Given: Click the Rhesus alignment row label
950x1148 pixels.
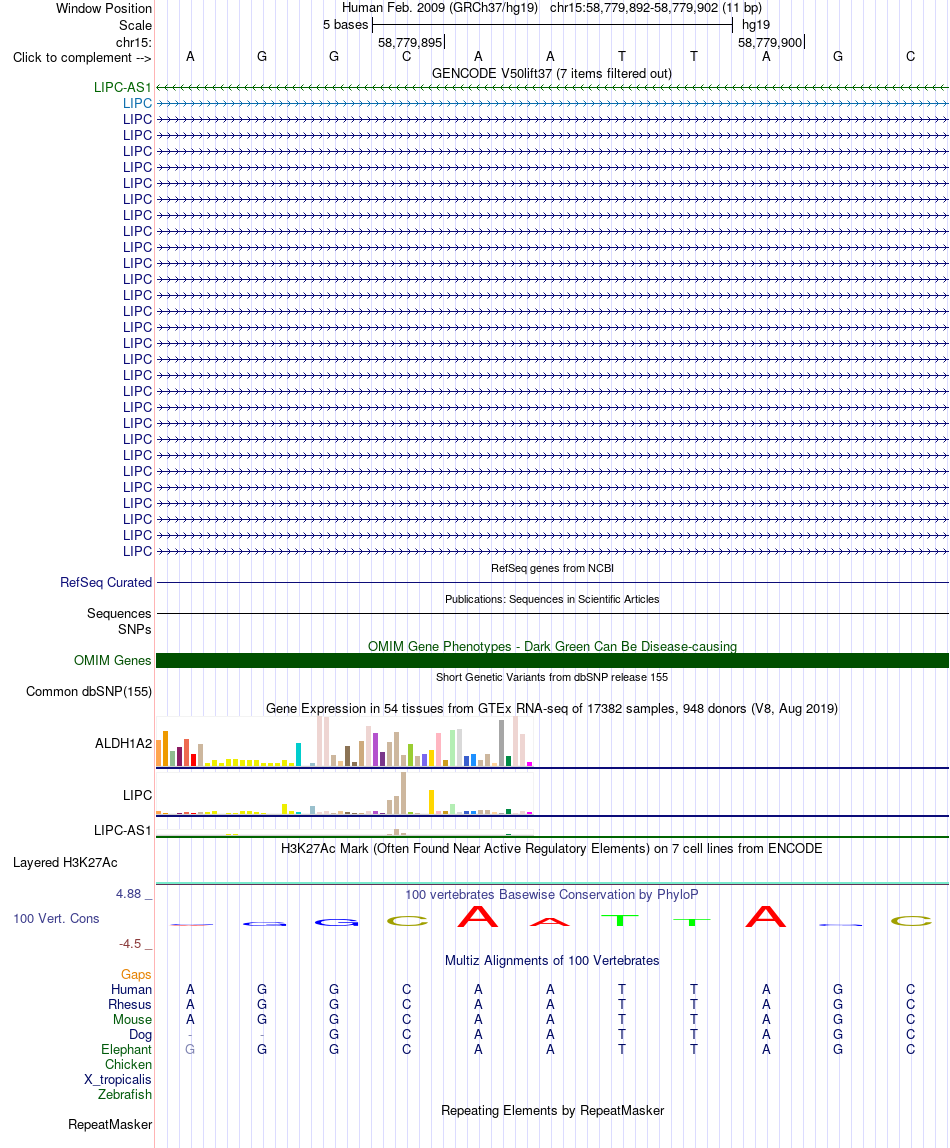Looking at the screenshot, I should click(x=130, y=1004).
